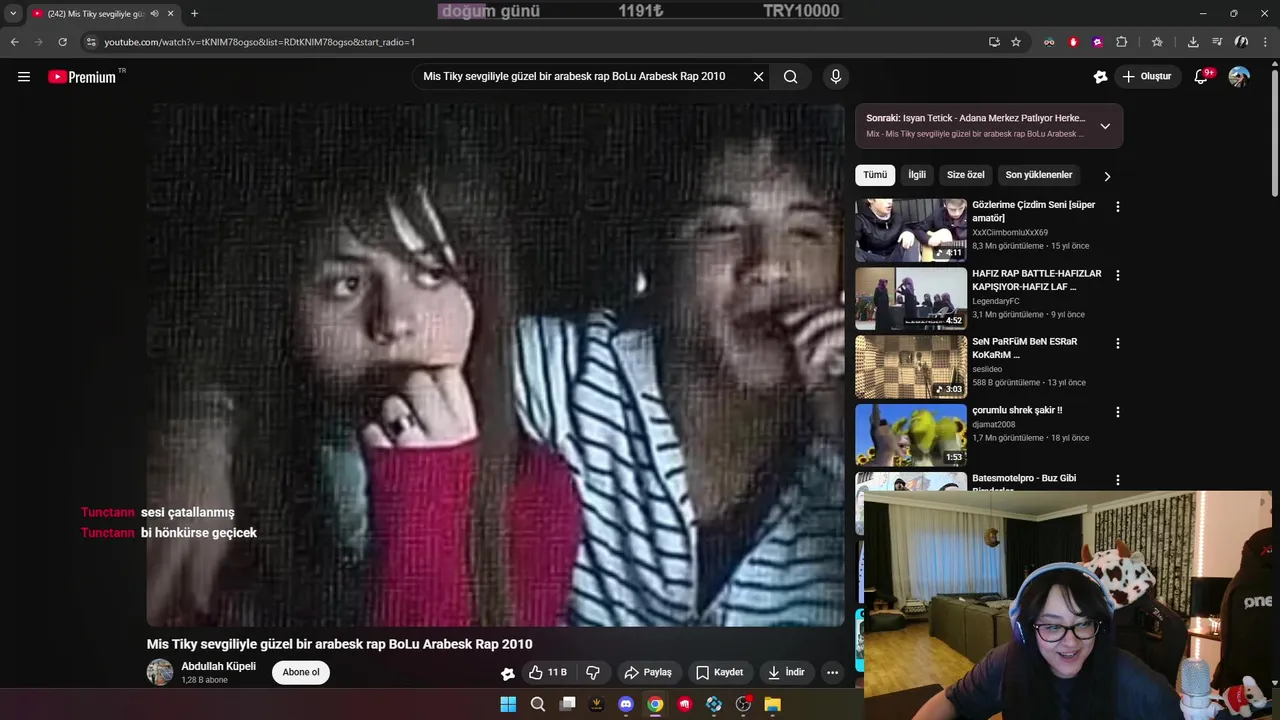Start voice search with the microphone
1280x720 pixels.
(x=836, y=77)
